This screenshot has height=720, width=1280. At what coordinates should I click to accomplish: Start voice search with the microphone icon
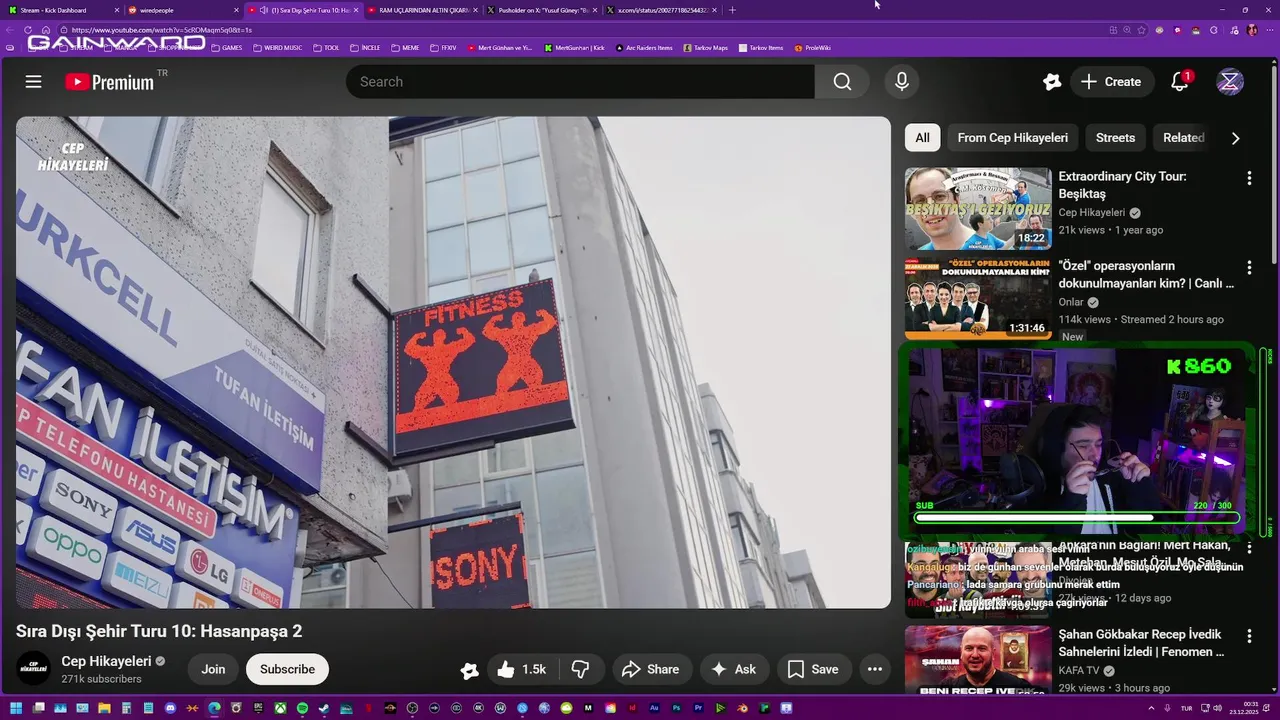click(902, 82)
